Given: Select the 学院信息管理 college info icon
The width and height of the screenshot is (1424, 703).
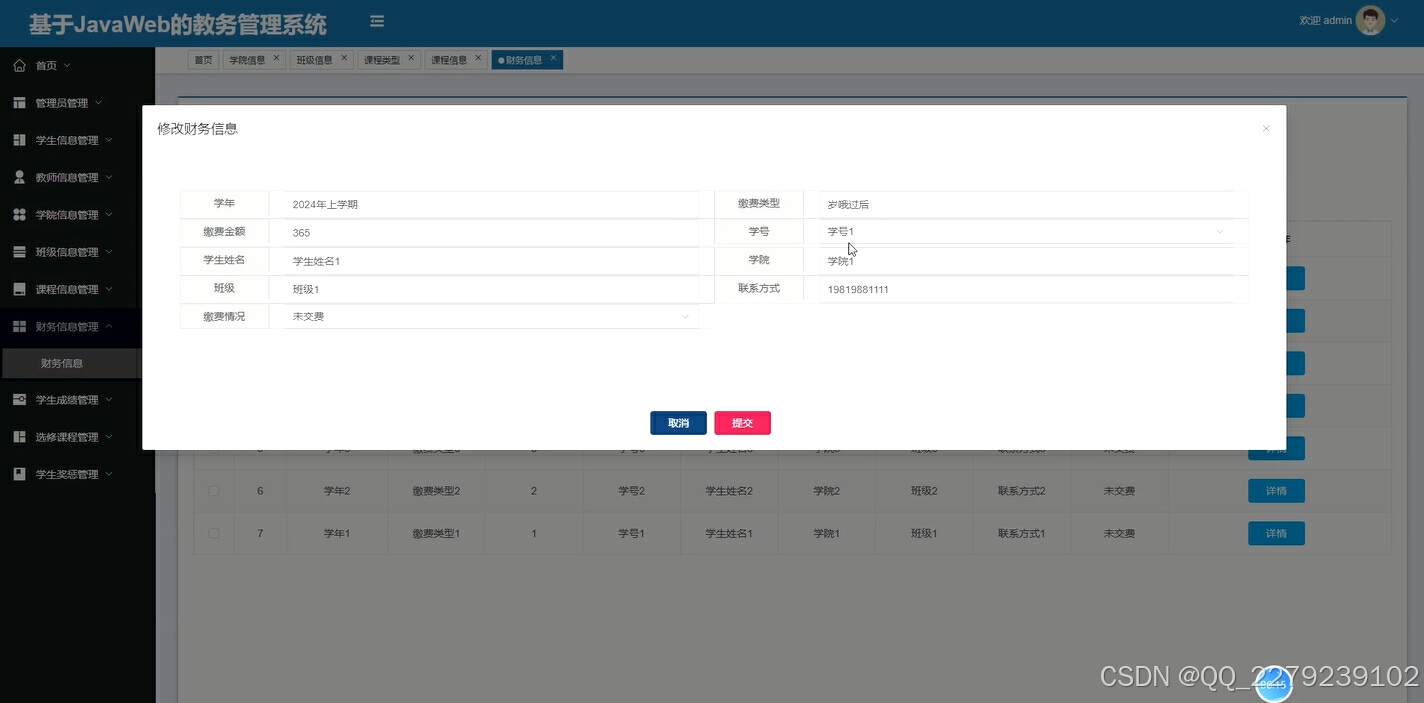Looking at the screenshot, I should click(19, 214).
